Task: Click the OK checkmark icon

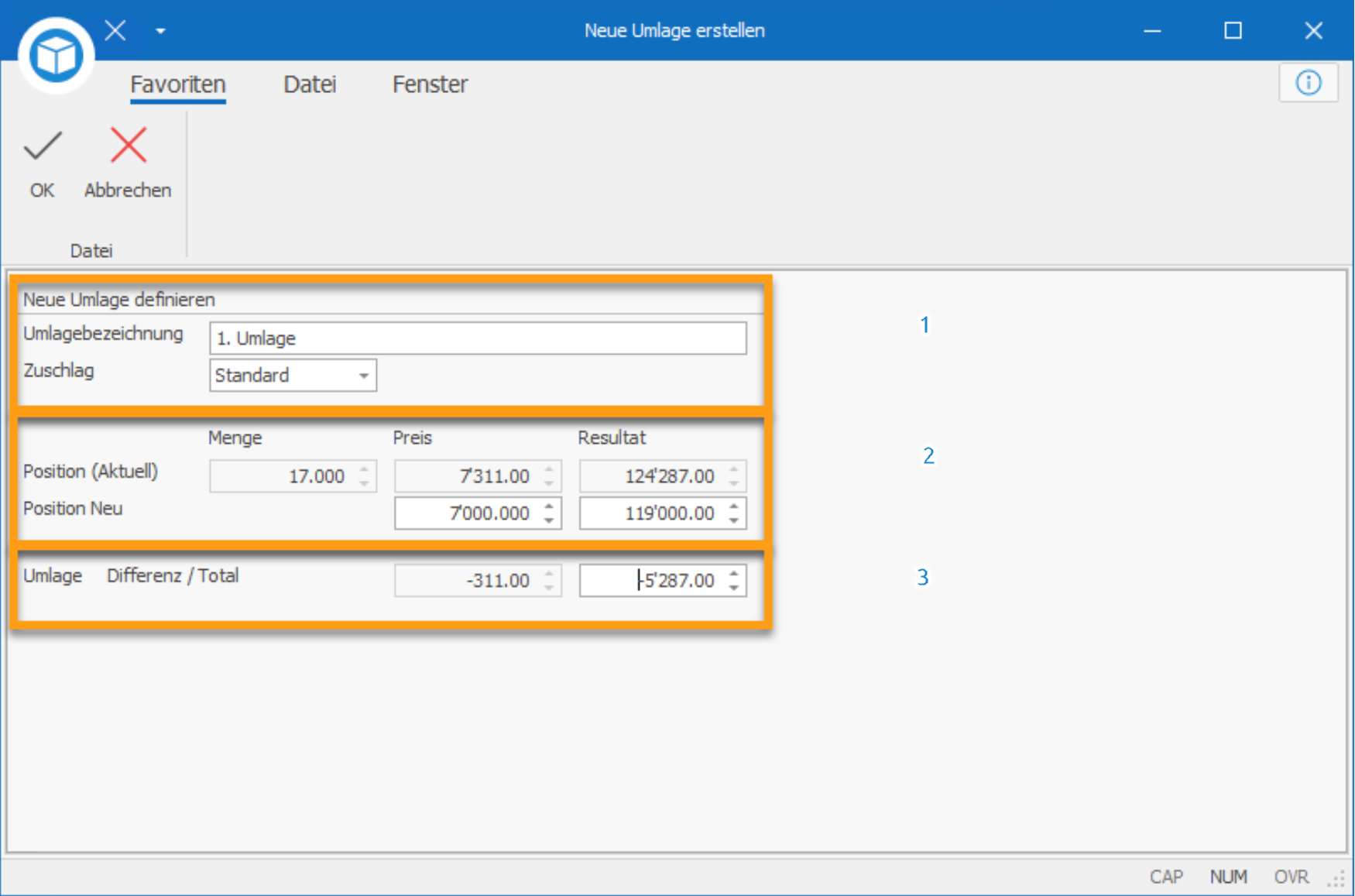Action: point(43,146)
